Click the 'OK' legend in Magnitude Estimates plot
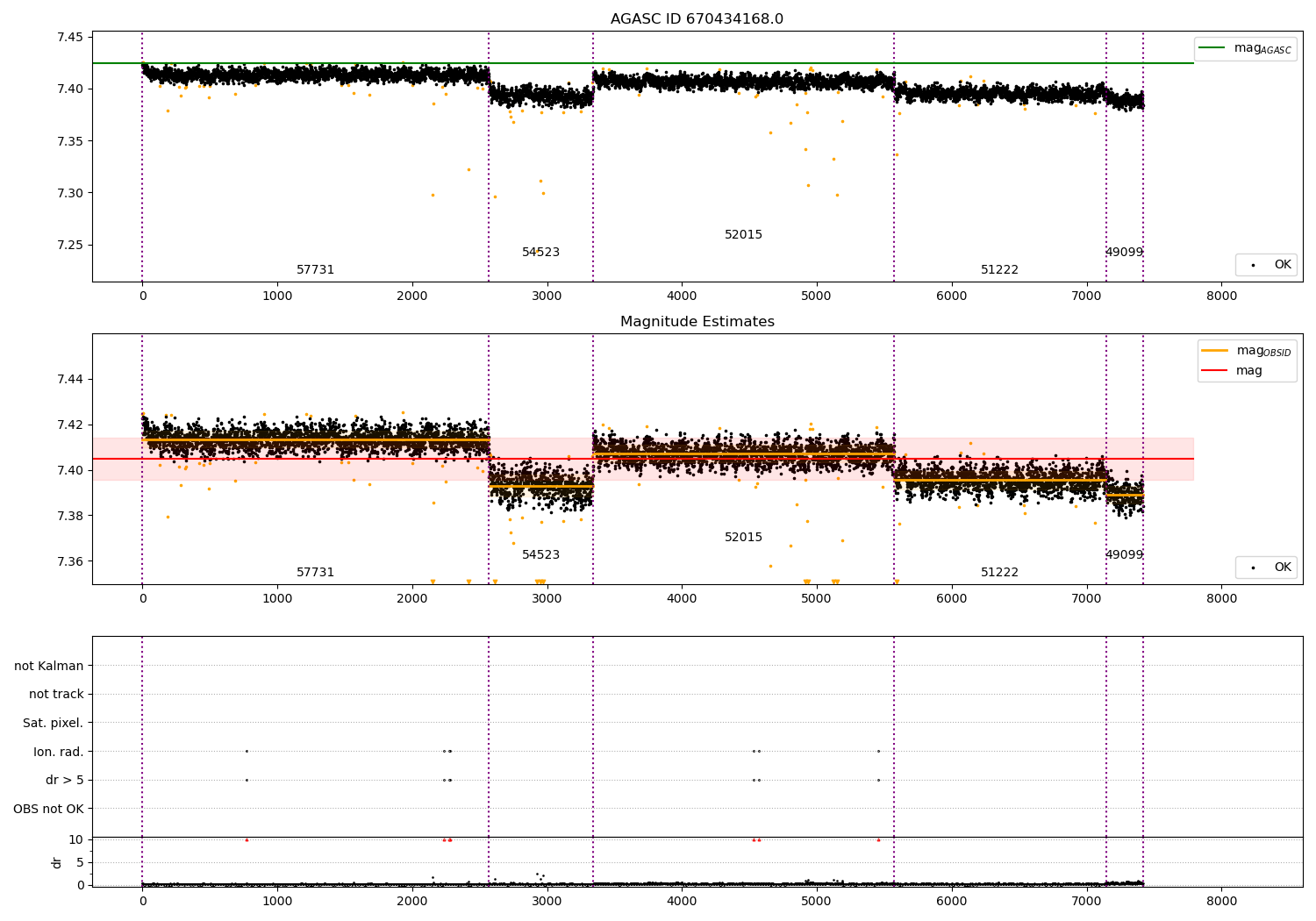Viewport: 1316px width, 921px height. (x=1266, y=567)
